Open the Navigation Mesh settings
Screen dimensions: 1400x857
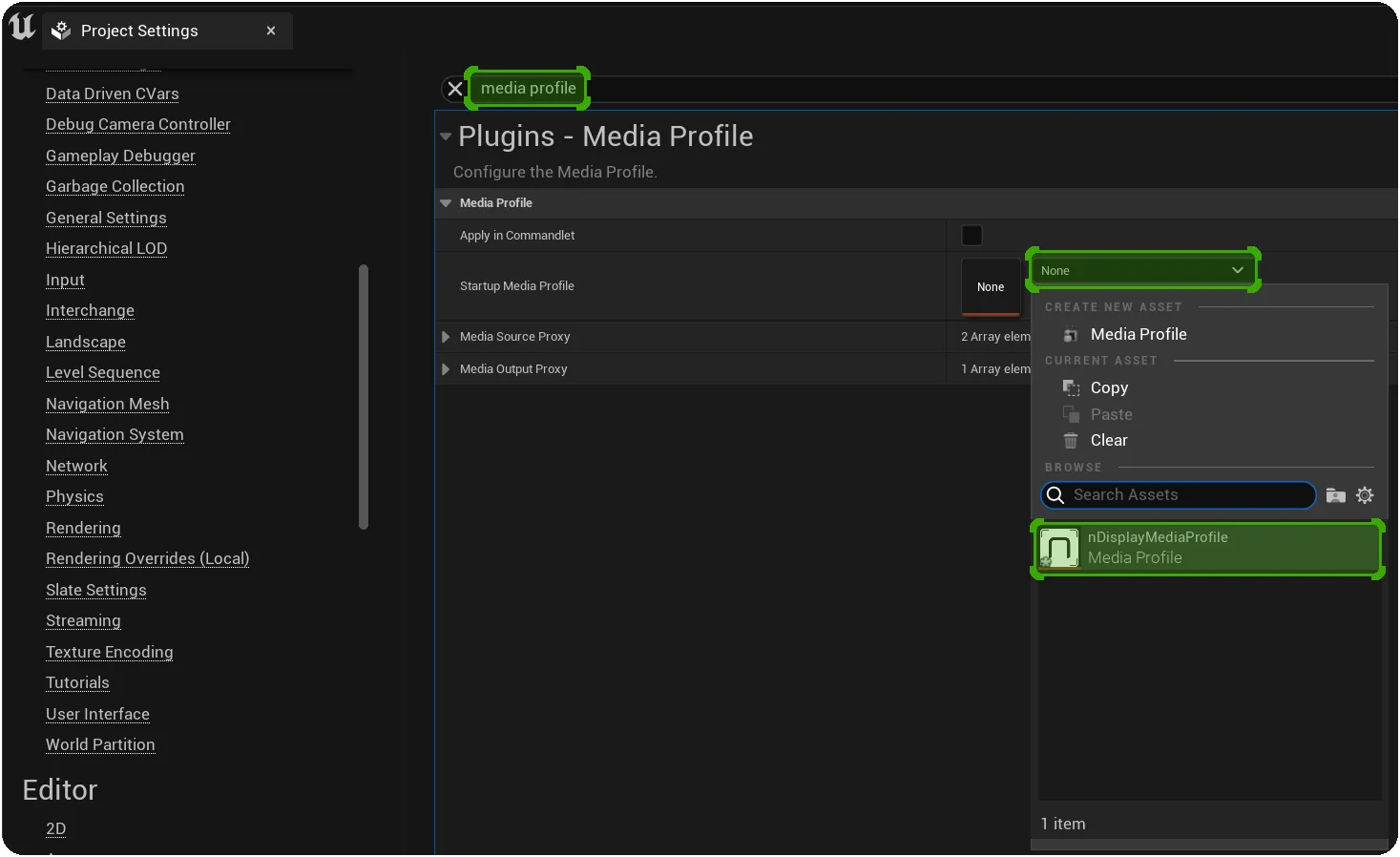(x=108, y=404)
